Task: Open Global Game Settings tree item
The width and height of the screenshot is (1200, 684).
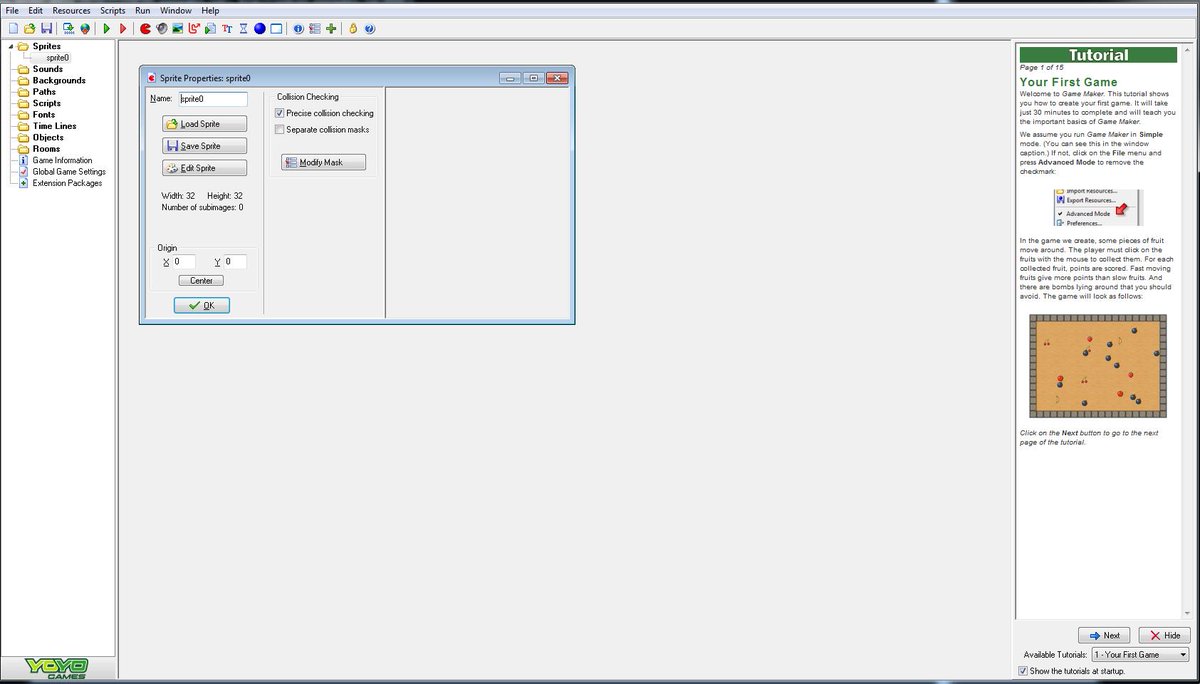Action: coord(69,172)
